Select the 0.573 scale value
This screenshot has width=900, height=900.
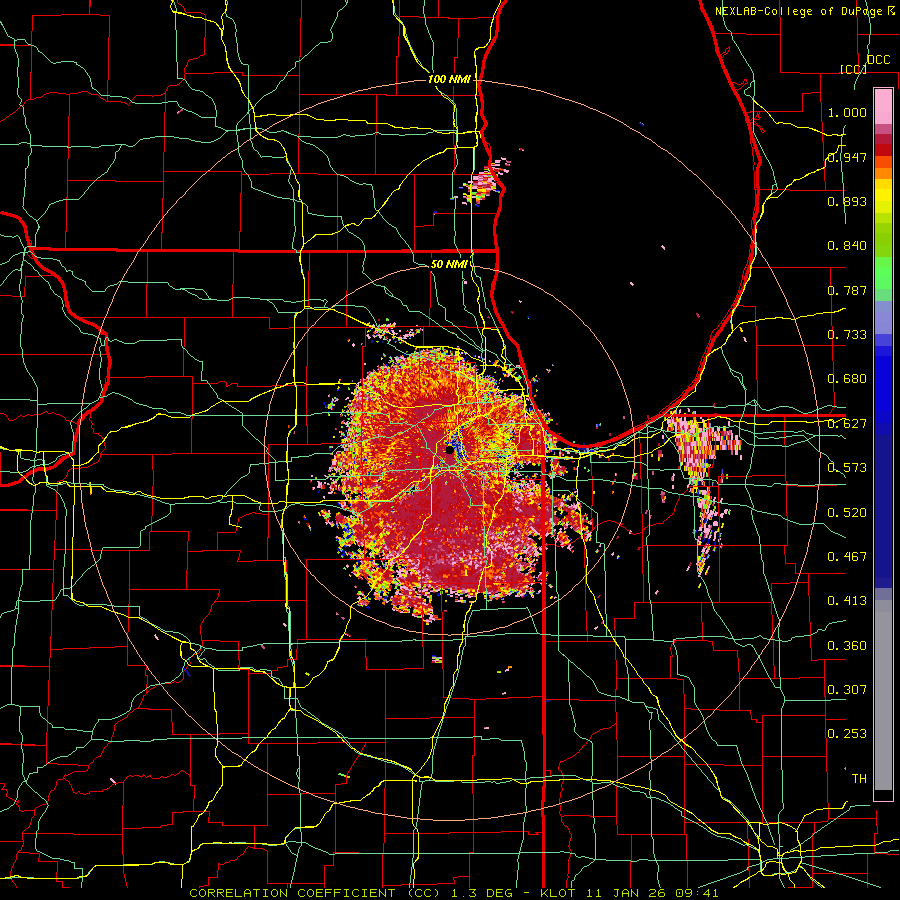point(847,468)
